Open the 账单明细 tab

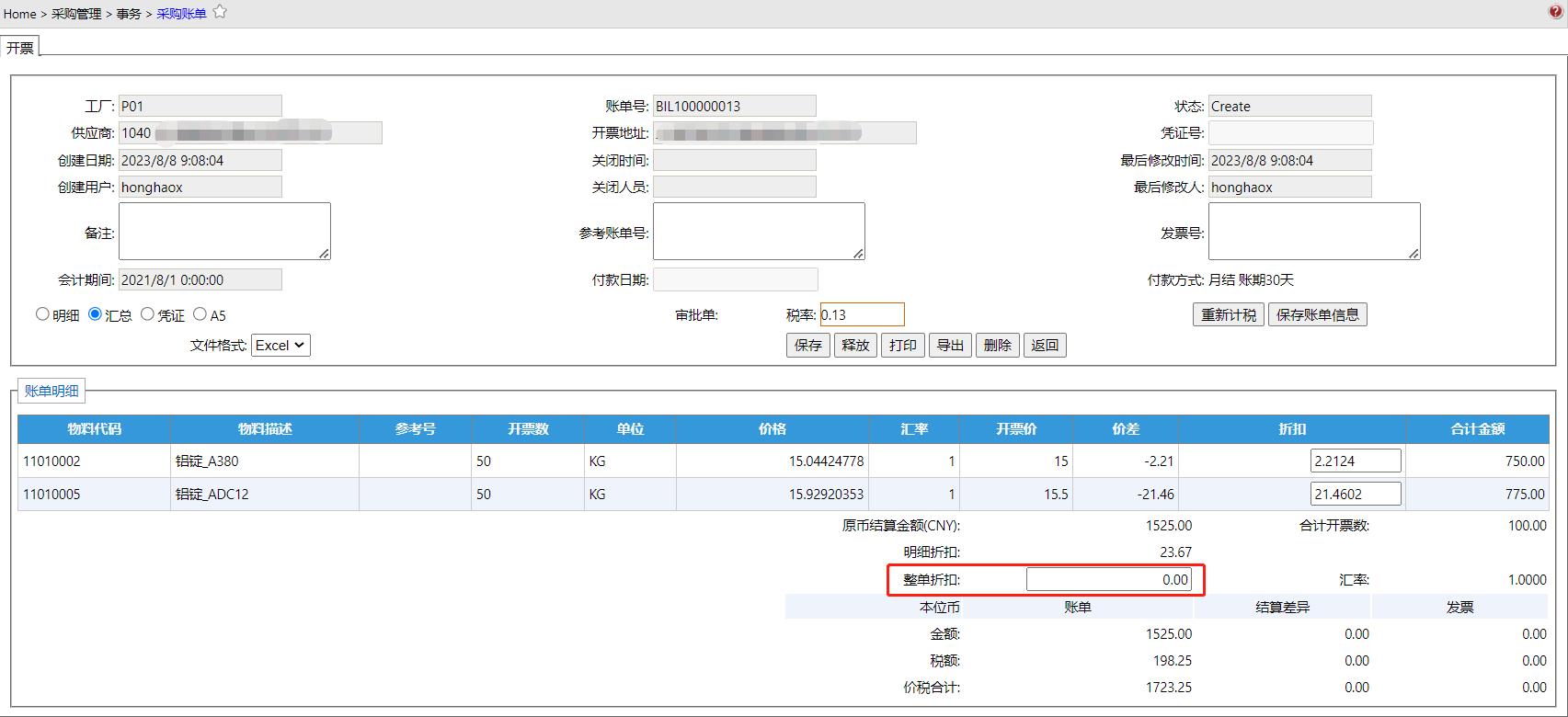pos(52,391)
